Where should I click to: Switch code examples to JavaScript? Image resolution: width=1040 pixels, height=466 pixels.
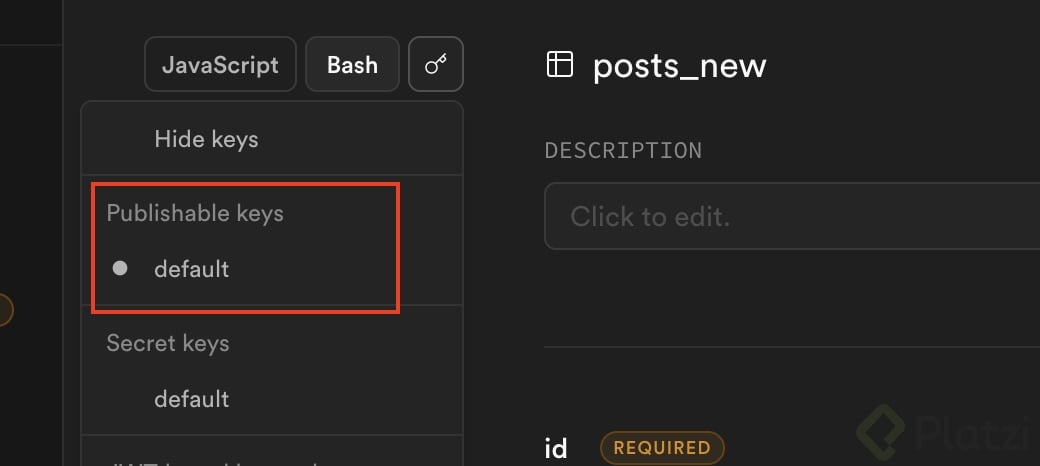pyautogui.click(x=220, y=65)
